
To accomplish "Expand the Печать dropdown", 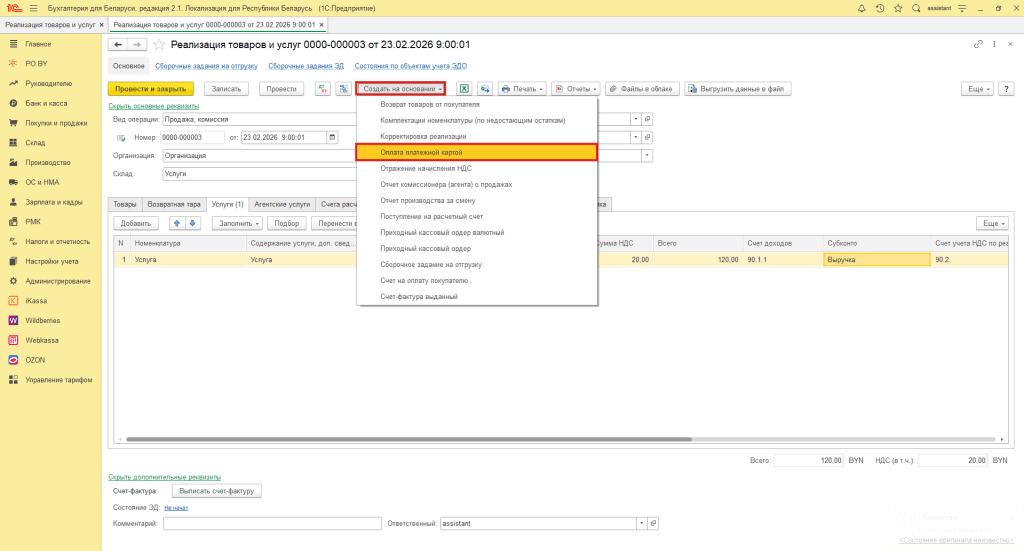I will pyautogui.click(x=523, y=89).
